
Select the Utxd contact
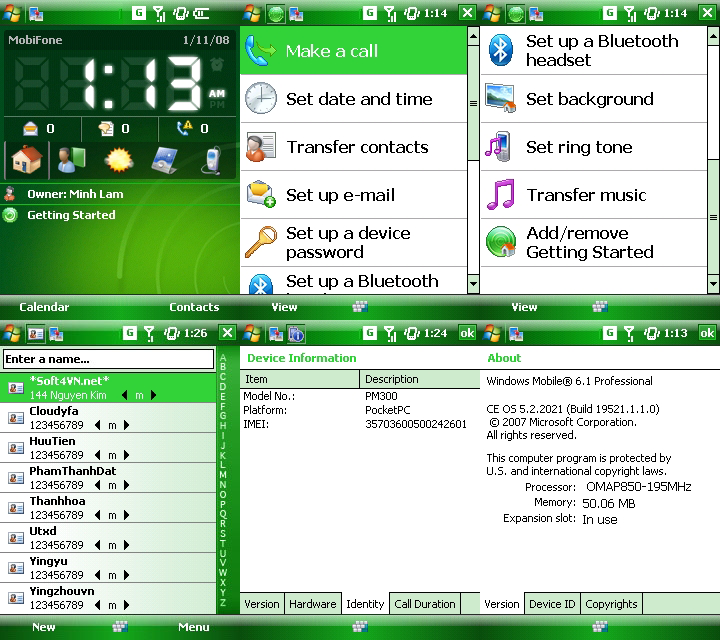pos(108,538)
